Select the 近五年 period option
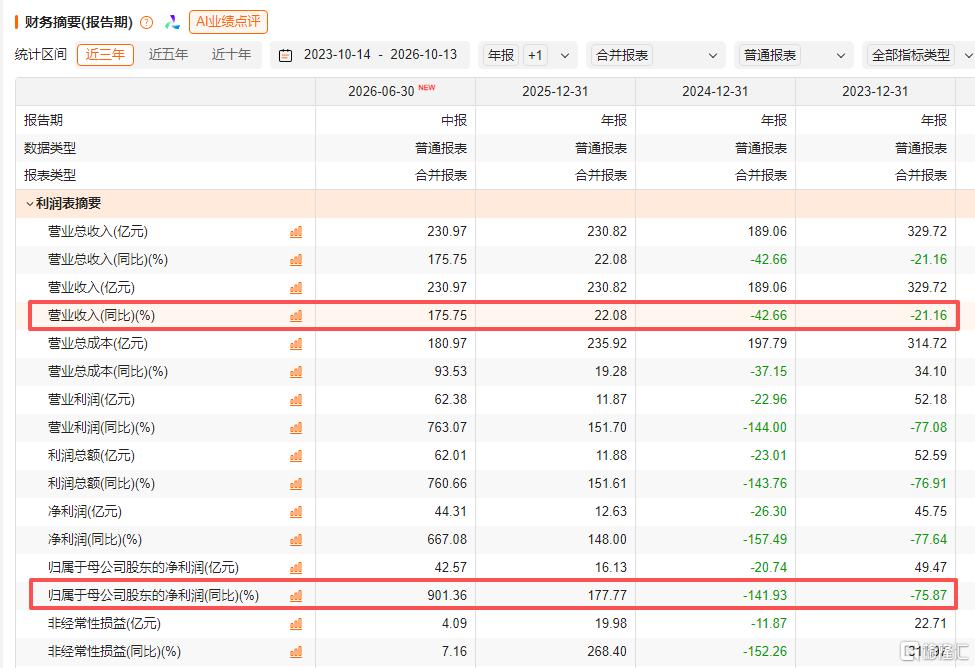975x668 pixels. click(169, 55)
